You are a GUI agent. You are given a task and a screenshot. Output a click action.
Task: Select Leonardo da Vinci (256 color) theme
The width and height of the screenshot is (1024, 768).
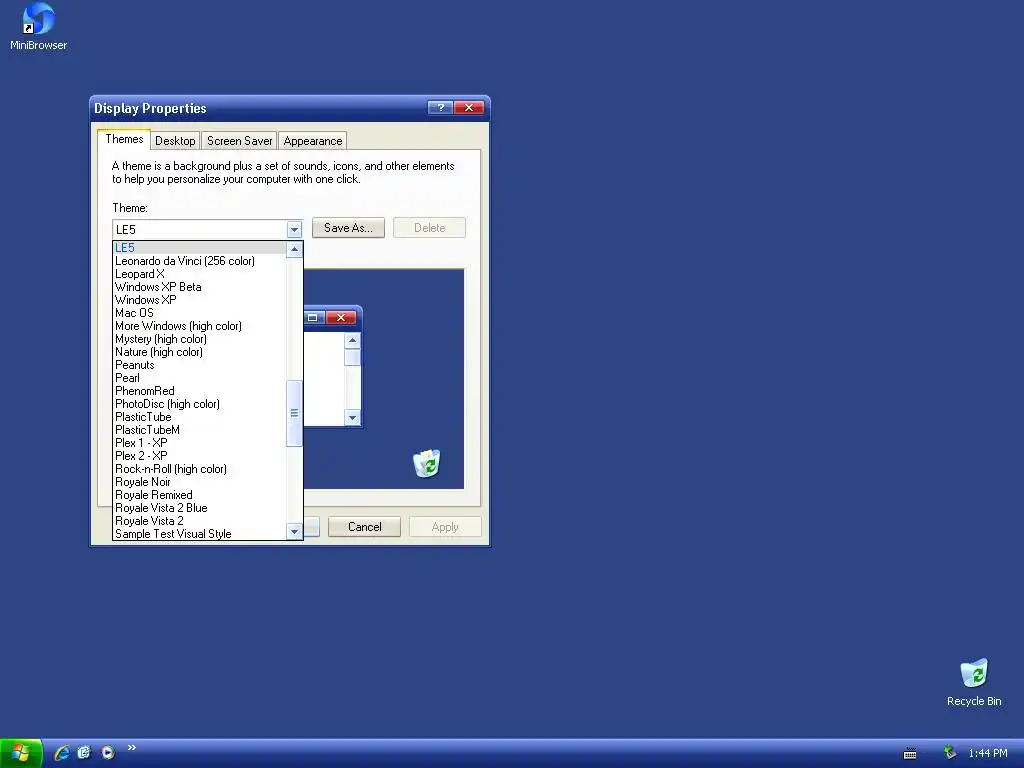point(199,261)
